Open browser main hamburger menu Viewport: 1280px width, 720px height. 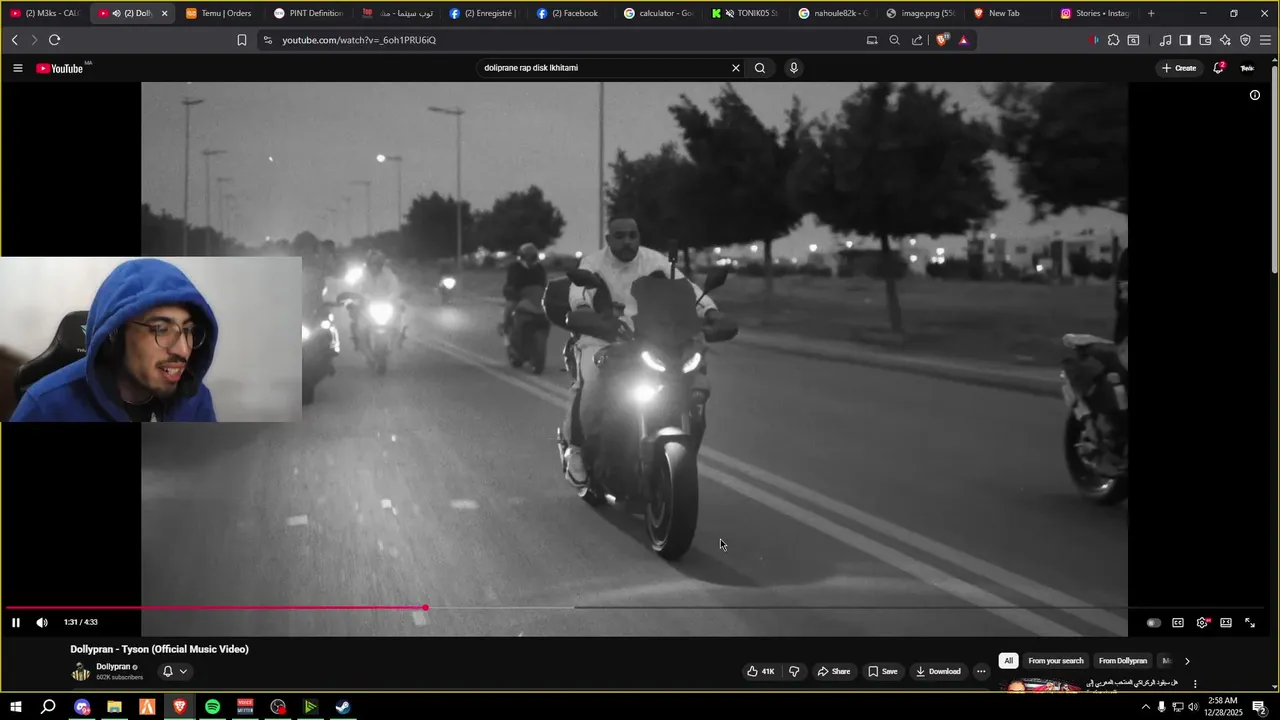coord(1265,40)
